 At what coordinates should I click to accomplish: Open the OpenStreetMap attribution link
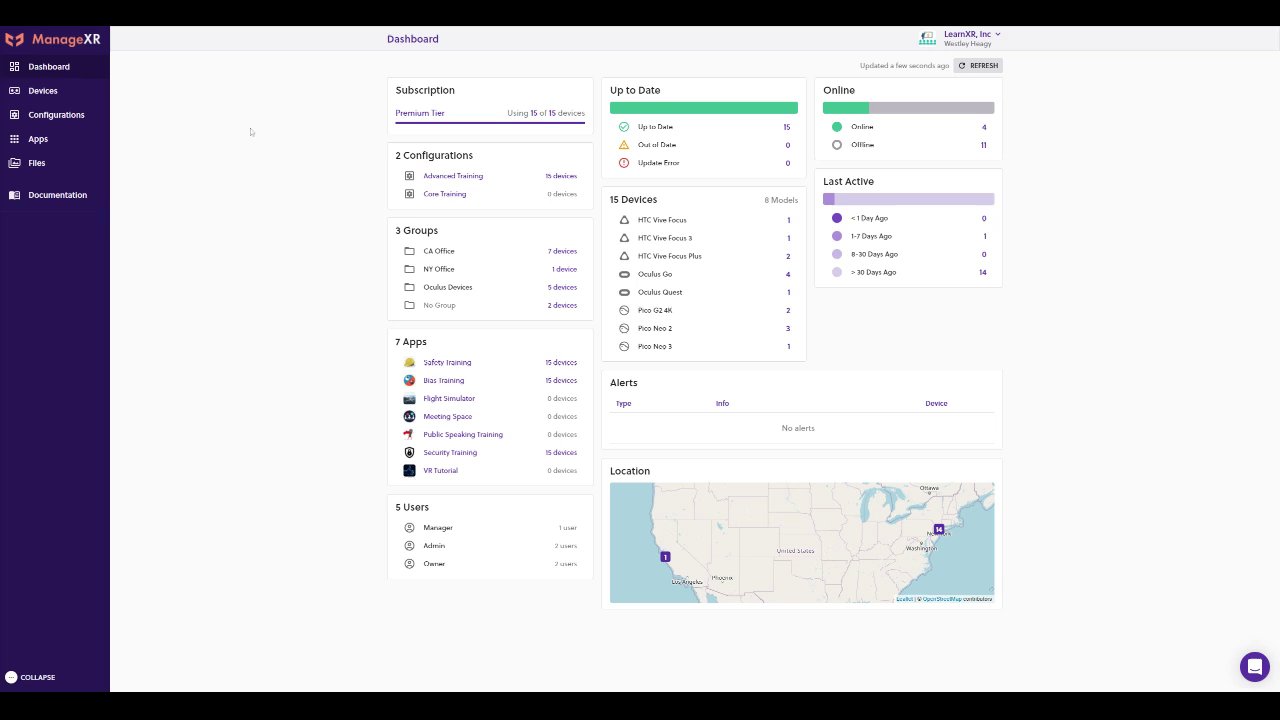pos(942,599)
